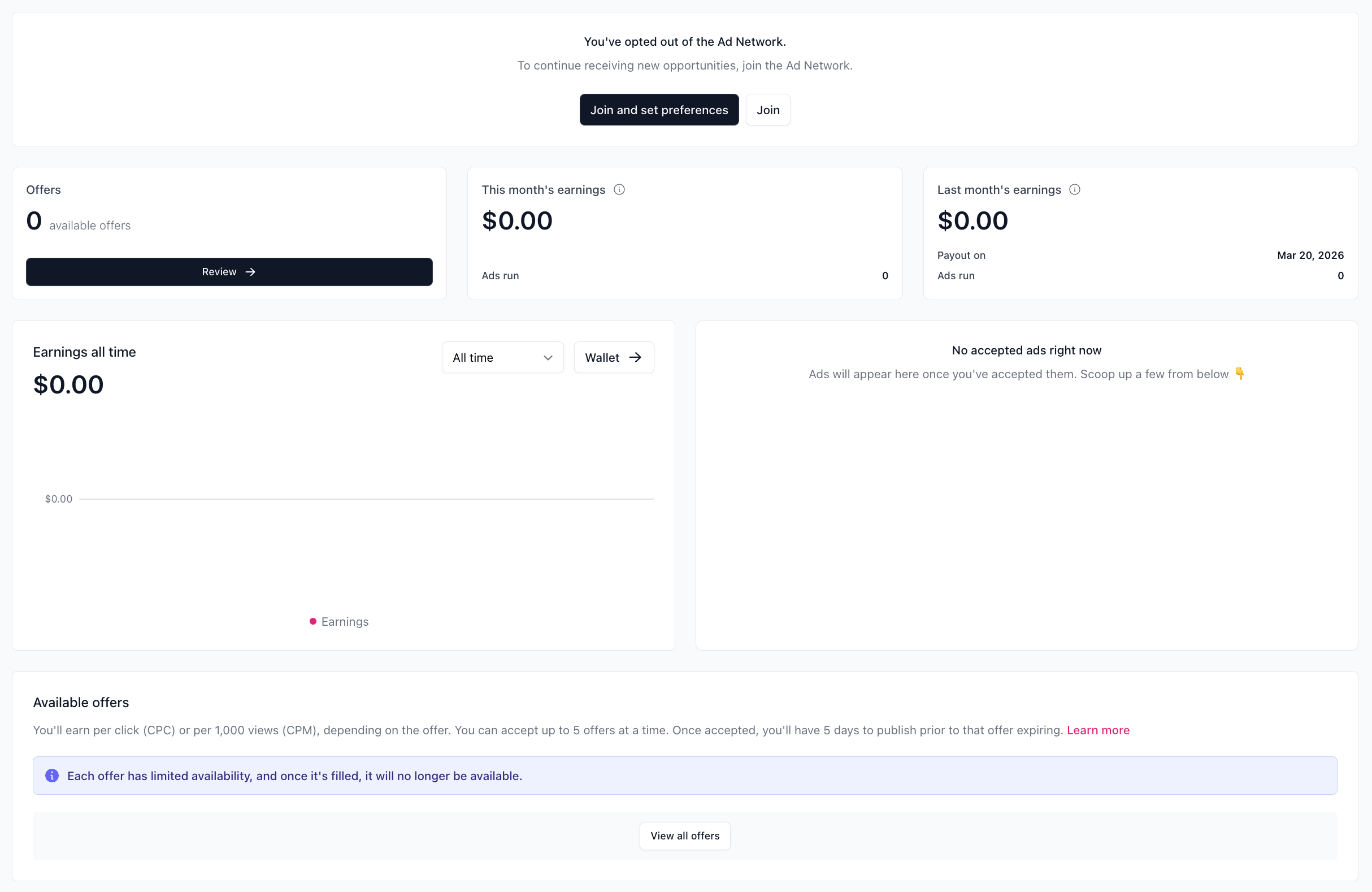Click the chevron on All time dropdown
This screenshot has width=1372, height=892.
pyautogui.click(x=548, y=357)
